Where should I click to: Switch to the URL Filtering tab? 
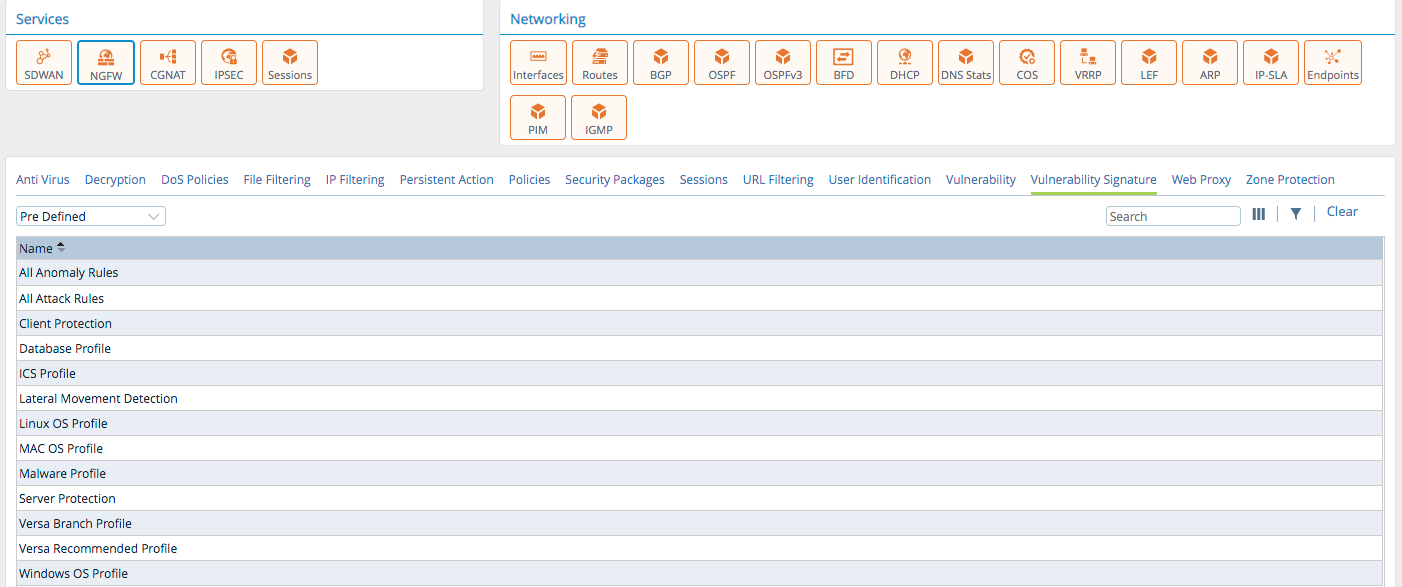(x=777, y=180)
